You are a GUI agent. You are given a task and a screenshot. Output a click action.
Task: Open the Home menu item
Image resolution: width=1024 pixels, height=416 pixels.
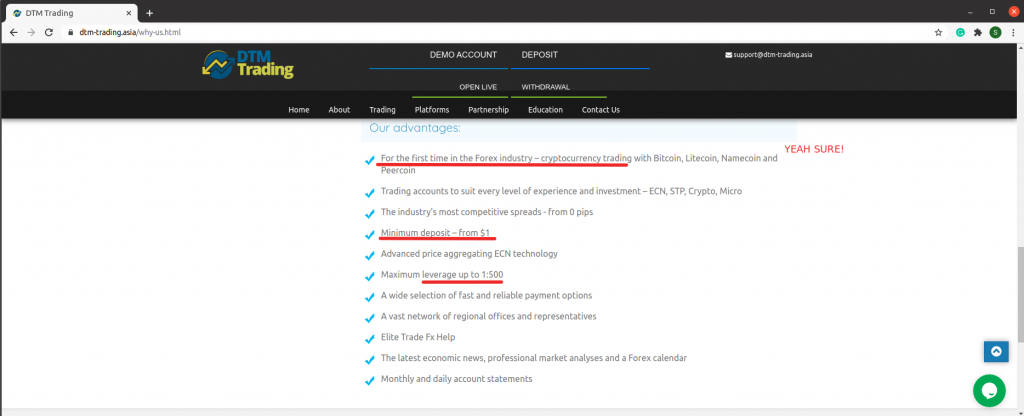pos(298,110)
